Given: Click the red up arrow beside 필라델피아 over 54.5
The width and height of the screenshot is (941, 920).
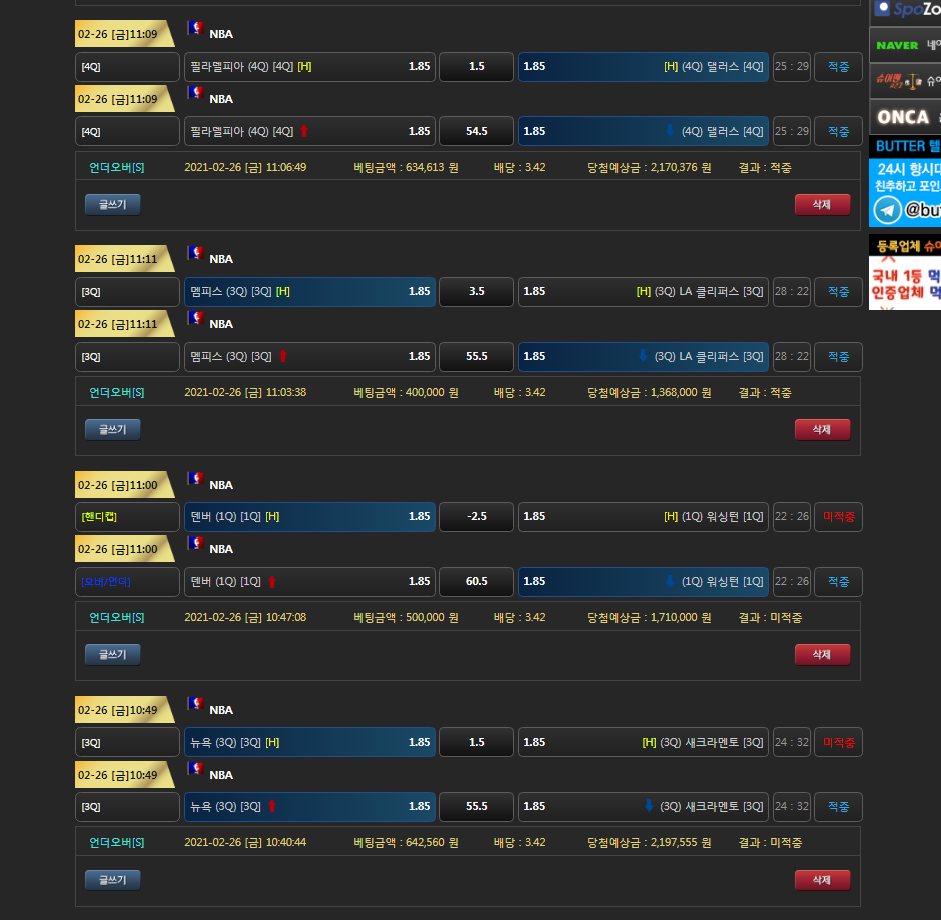Looking at the screenshot, I should tap(304, 131).
